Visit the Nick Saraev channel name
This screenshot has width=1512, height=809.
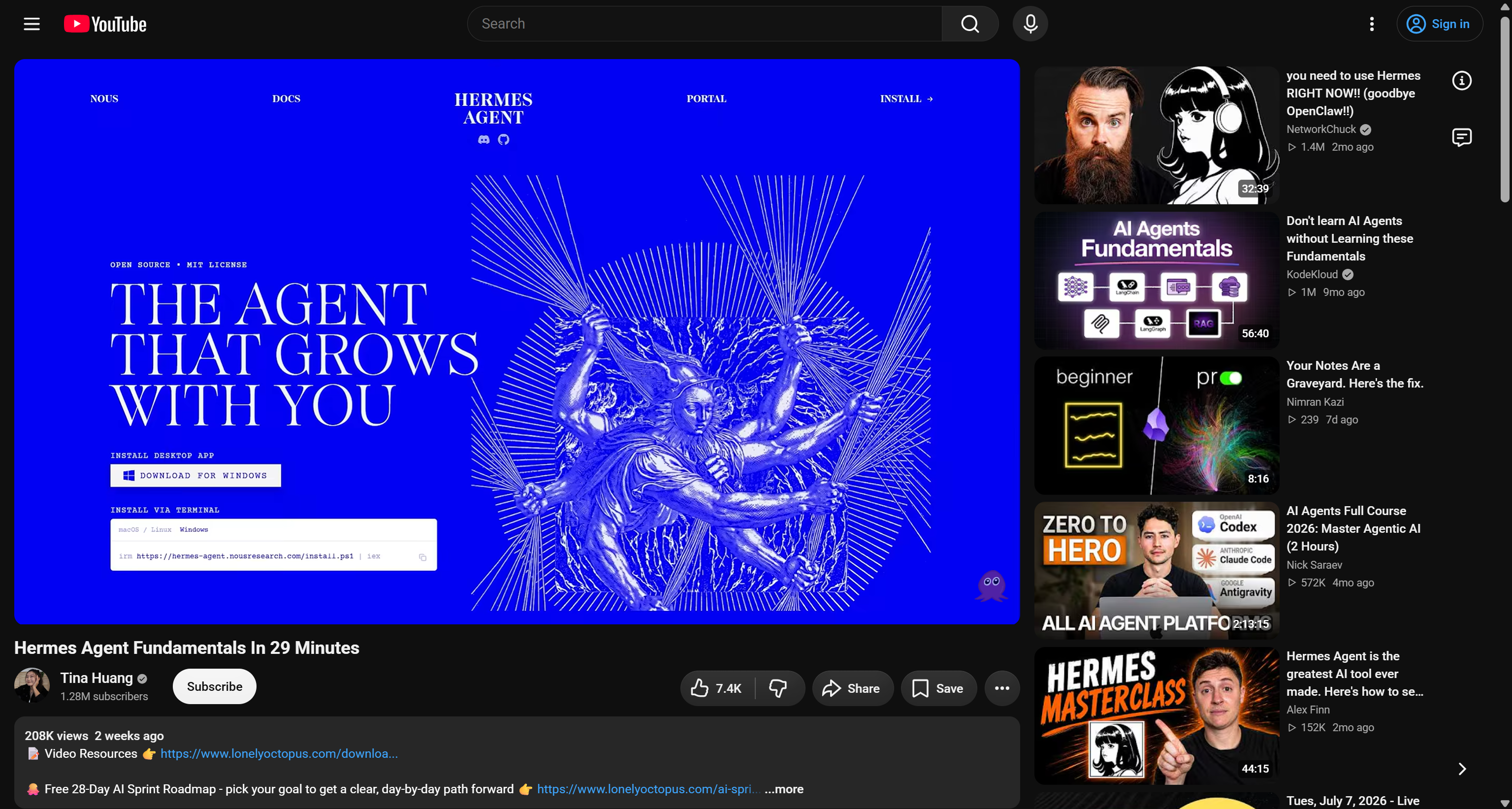tap(1314, 565)
